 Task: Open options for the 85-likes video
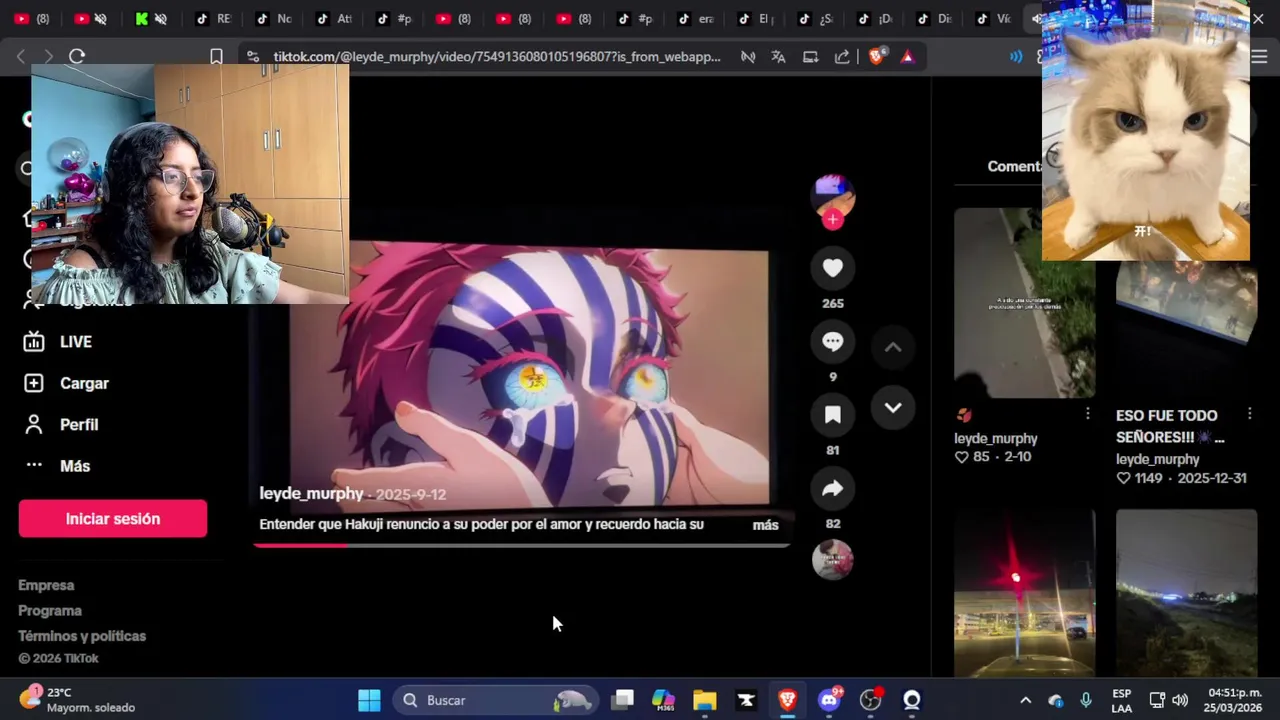(1088, 414)
